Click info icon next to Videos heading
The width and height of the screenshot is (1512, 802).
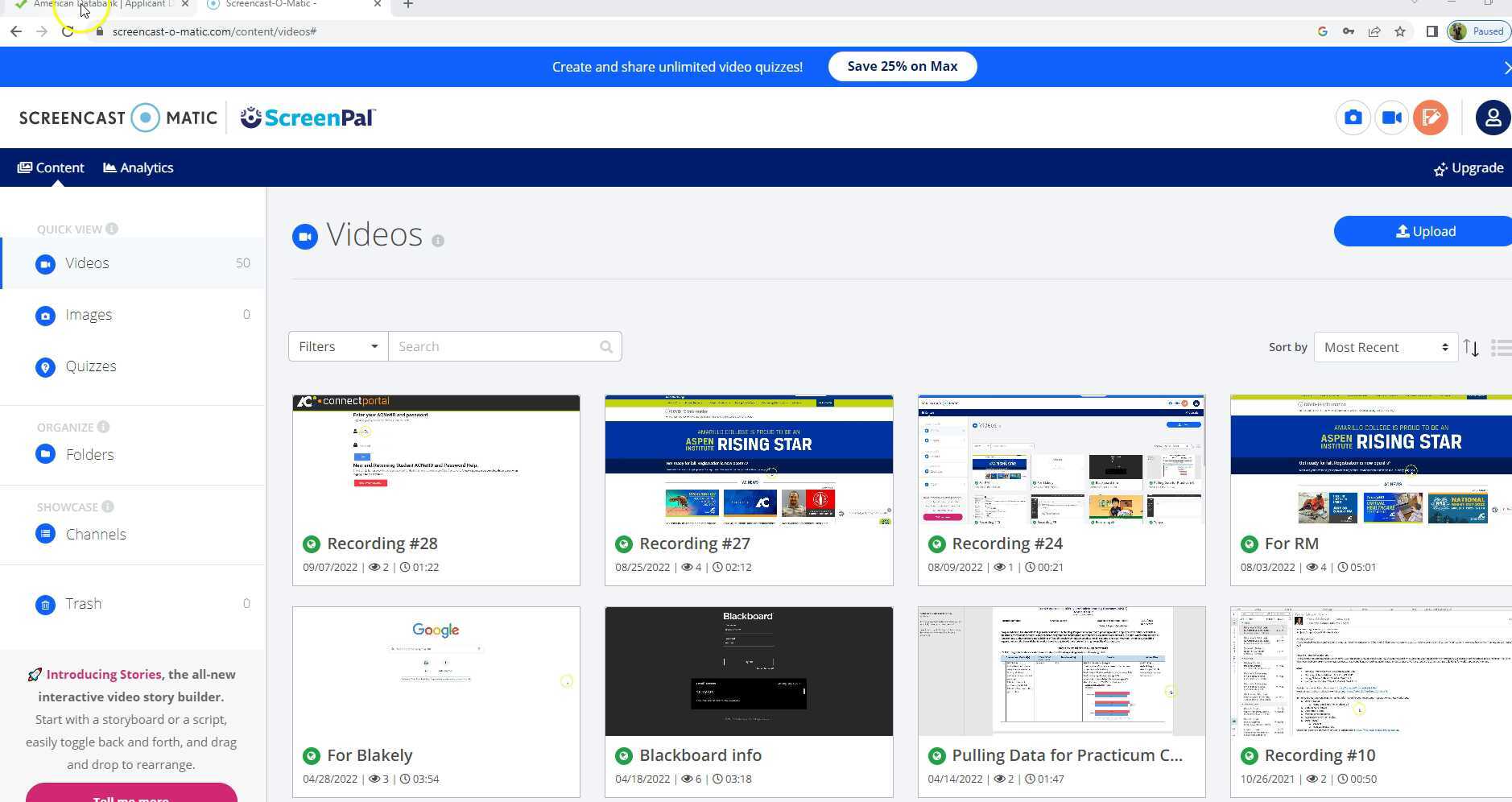pyautogui.click(x=438, y=241)
